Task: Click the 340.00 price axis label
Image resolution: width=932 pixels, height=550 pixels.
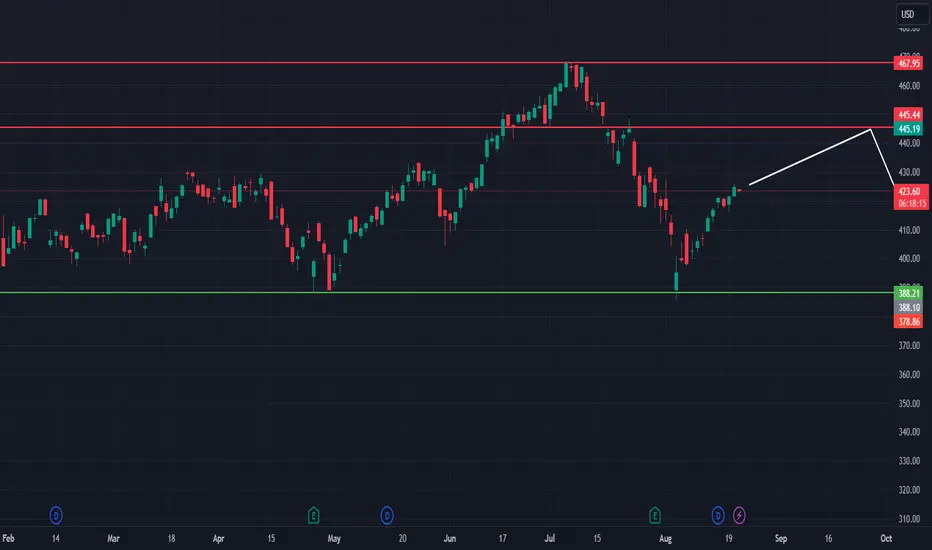Action: pos(909,432)
